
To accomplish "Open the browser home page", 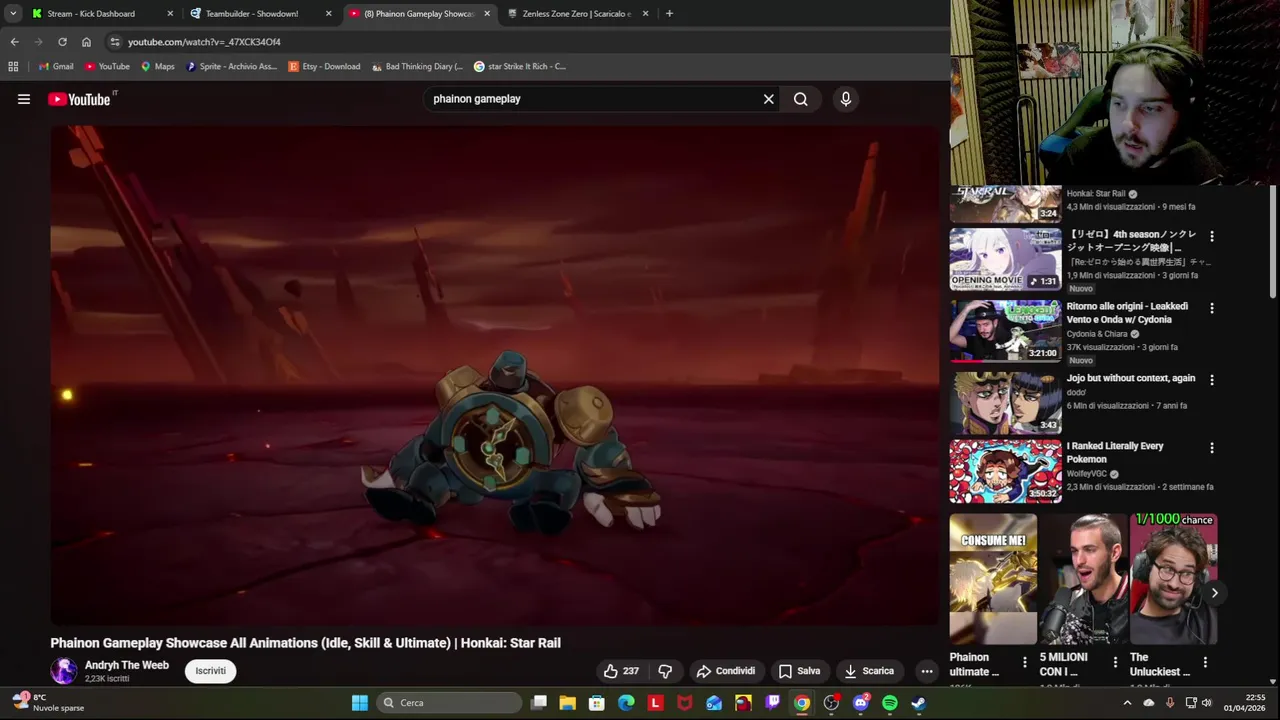I will point(86,42).
